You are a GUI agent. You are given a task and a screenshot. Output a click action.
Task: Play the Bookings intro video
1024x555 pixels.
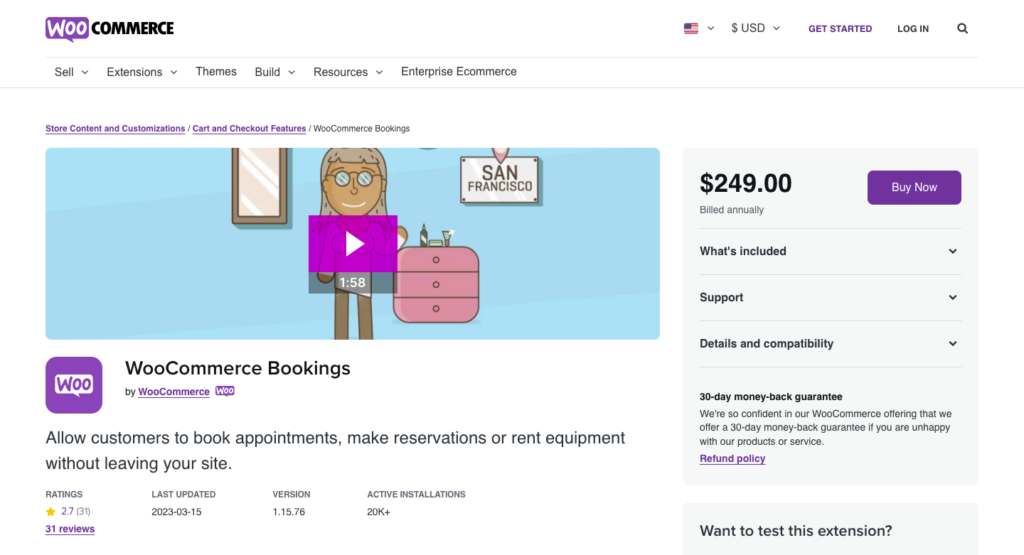coord(353,244)
